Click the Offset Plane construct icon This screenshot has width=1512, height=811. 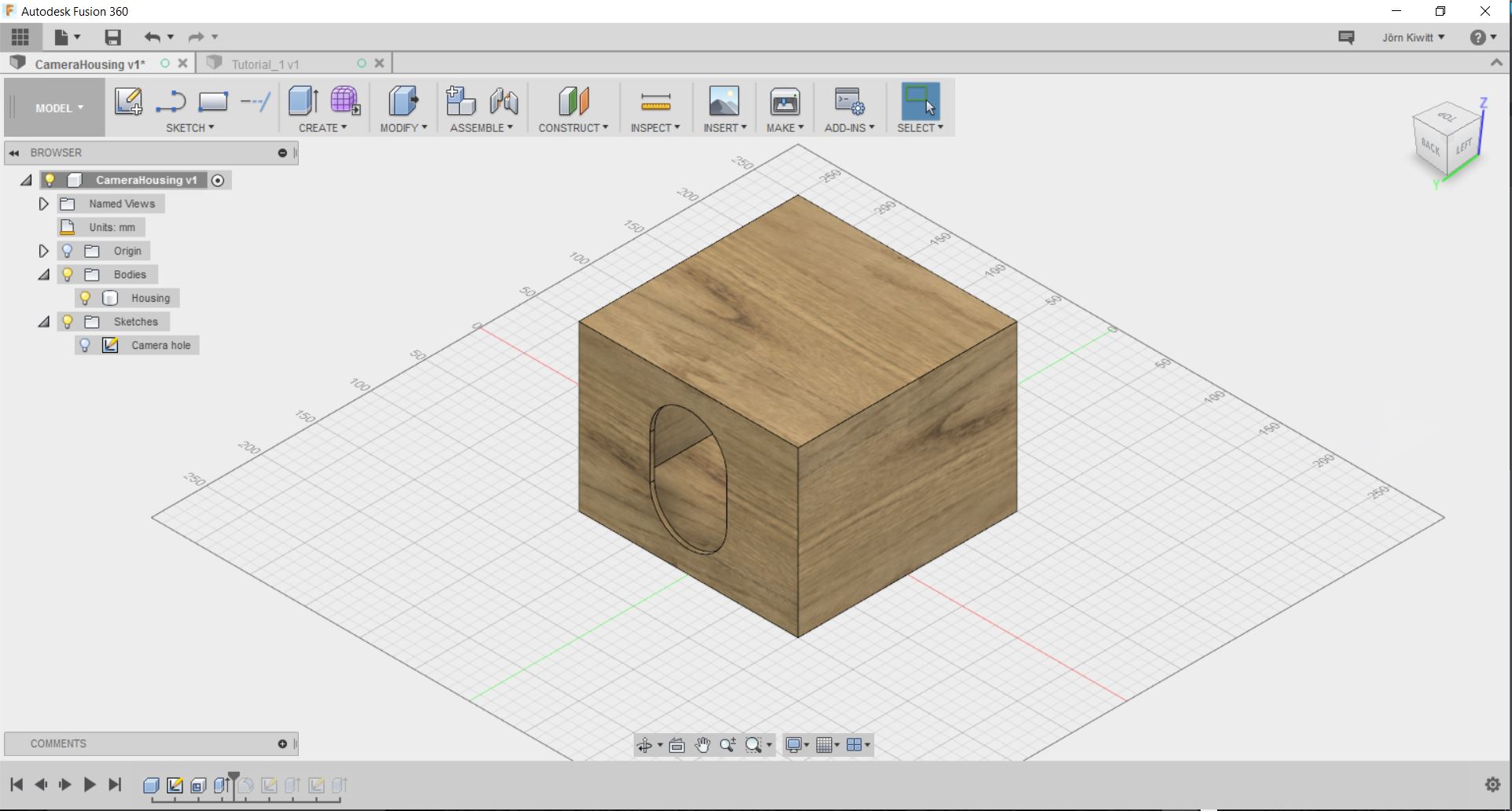[x=573, y=101]
